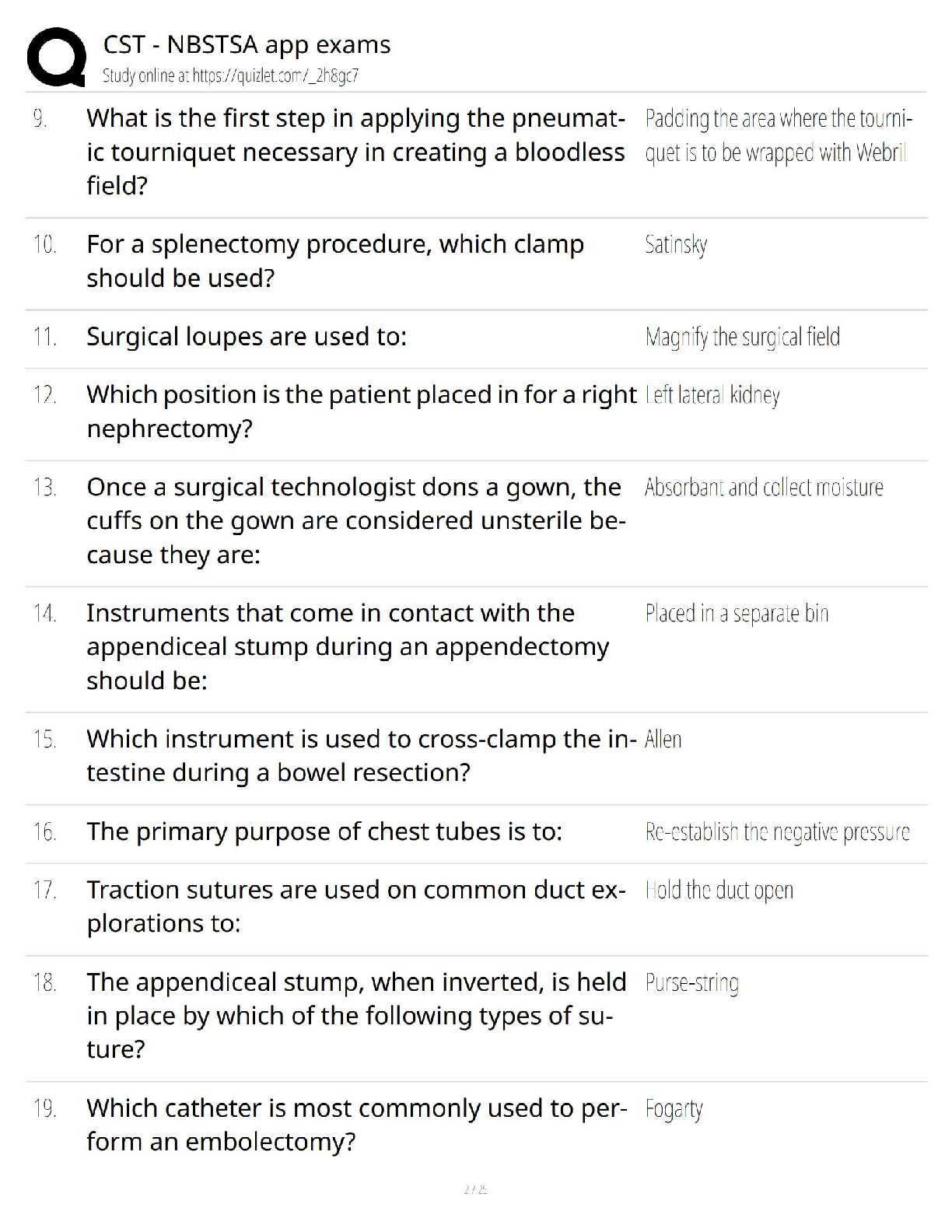Select the appendiceal stump instruments question
The width and height of the screenshot is (952, 1232).
(x=347, y=646)
